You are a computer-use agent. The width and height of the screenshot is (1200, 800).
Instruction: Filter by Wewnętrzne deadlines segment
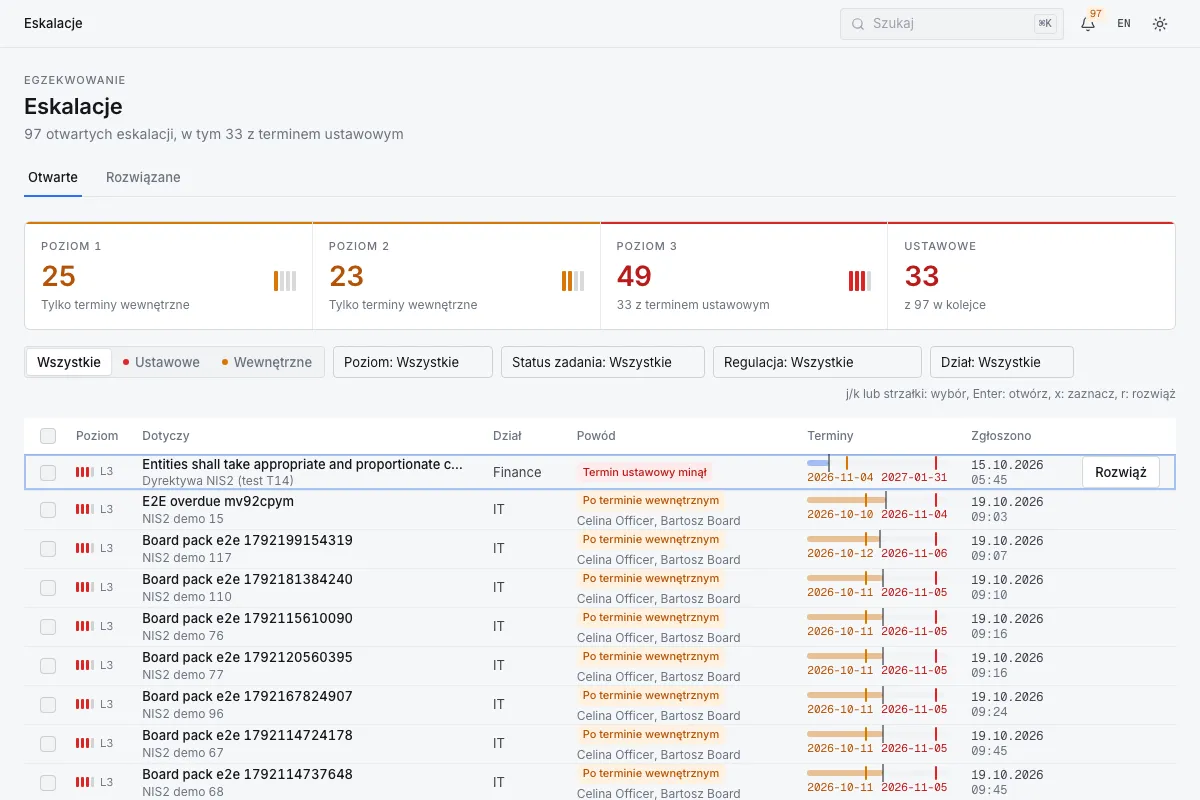267,362
